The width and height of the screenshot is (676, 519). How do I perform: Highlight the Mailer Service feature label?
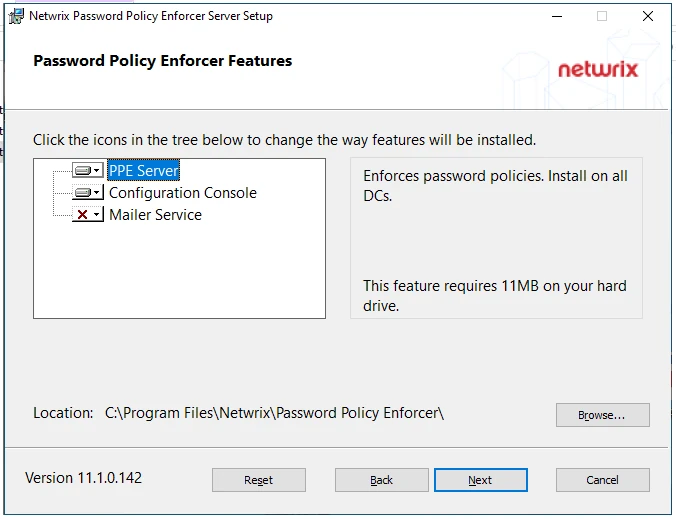pos(155,215)
